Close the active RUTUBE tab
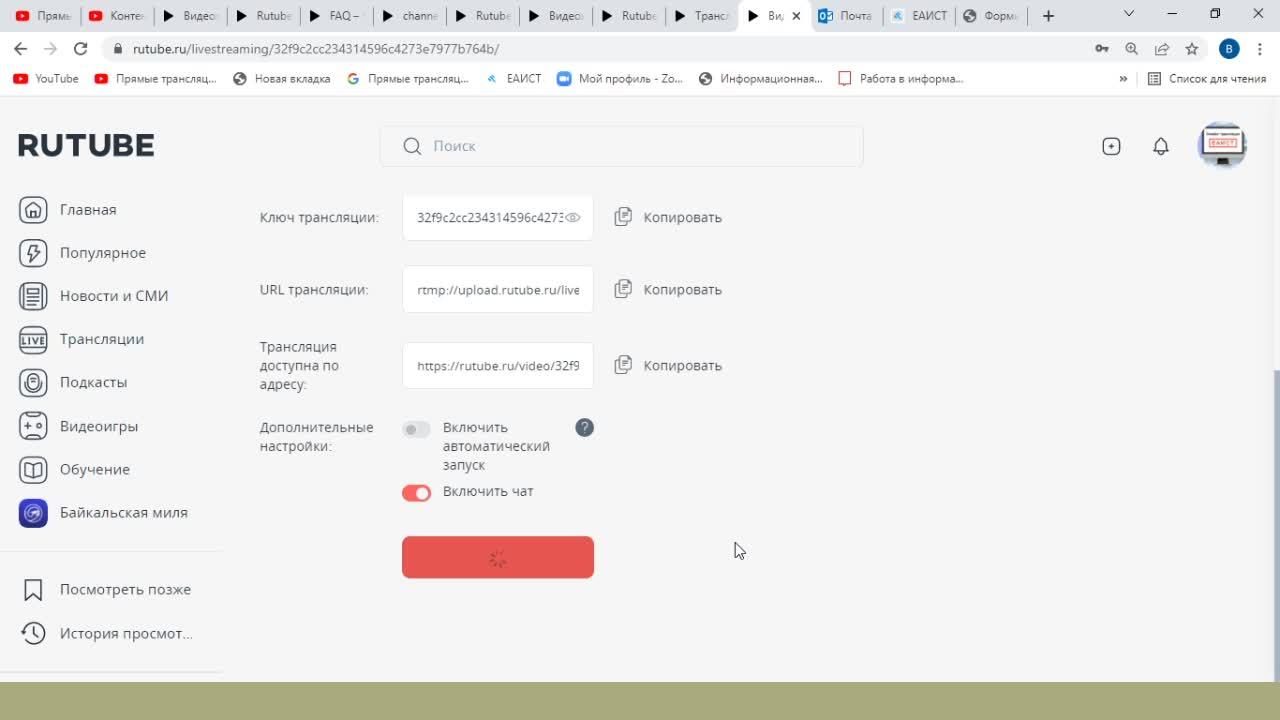 click(796, 16)
